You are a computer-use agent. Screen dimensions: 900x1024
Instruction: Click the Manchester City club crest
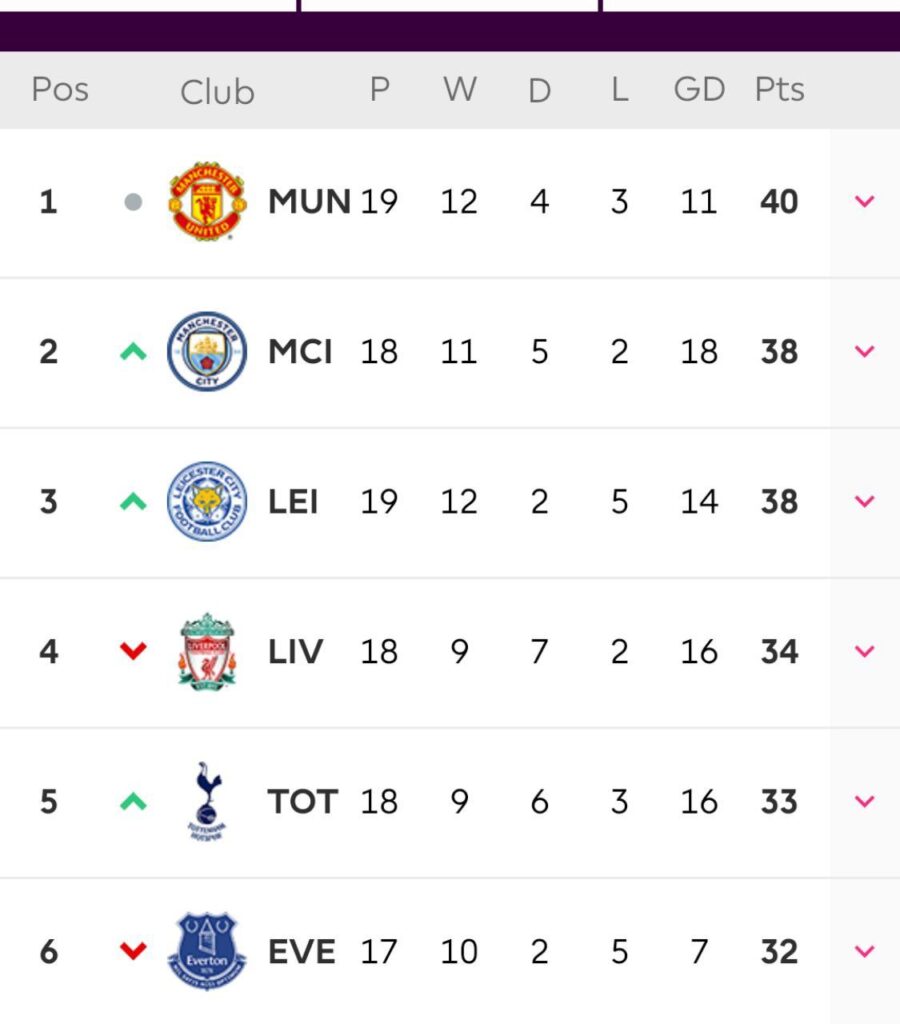coord(207,351)
